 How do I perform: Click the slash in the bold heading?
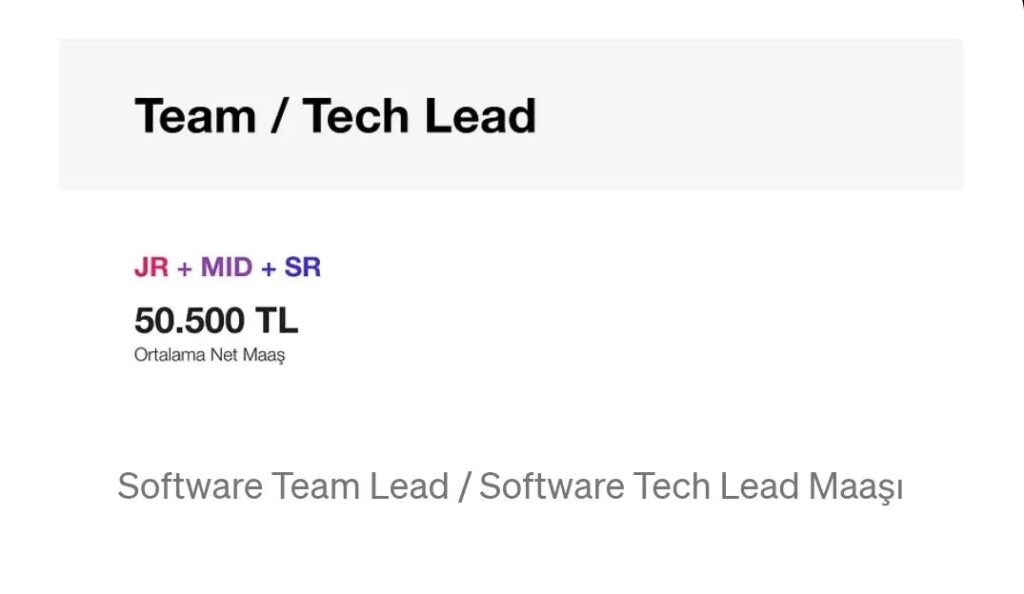(275, 116)
